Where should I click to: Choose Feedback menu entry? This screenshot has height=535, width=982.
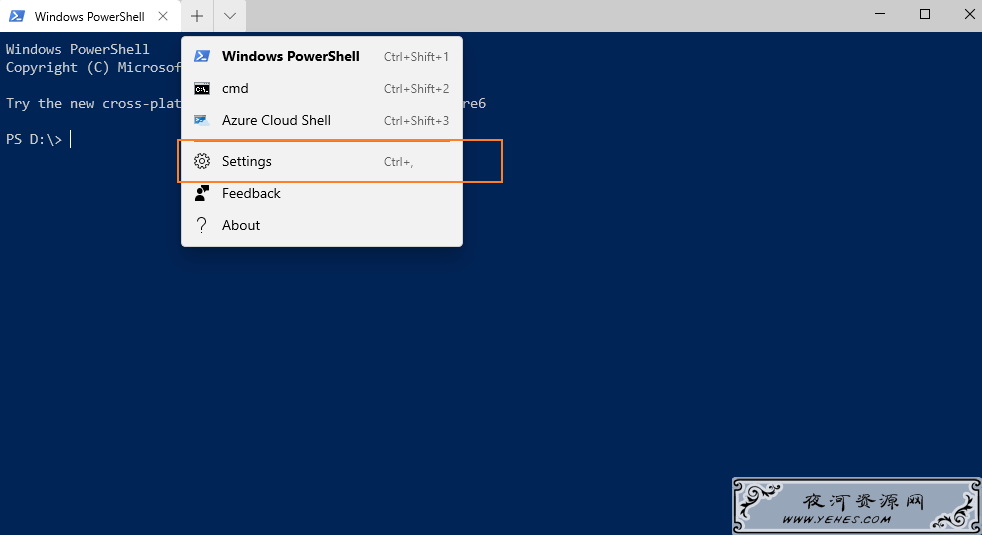point(322,193)
